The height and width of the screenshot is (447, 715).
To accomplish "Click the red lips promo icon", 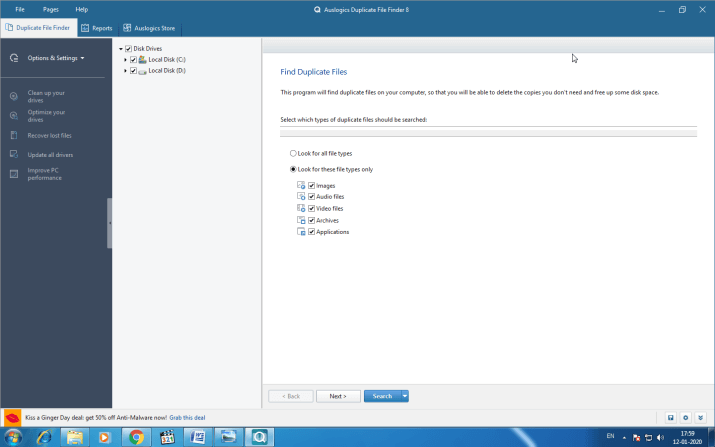I will (x=12, y=417).
